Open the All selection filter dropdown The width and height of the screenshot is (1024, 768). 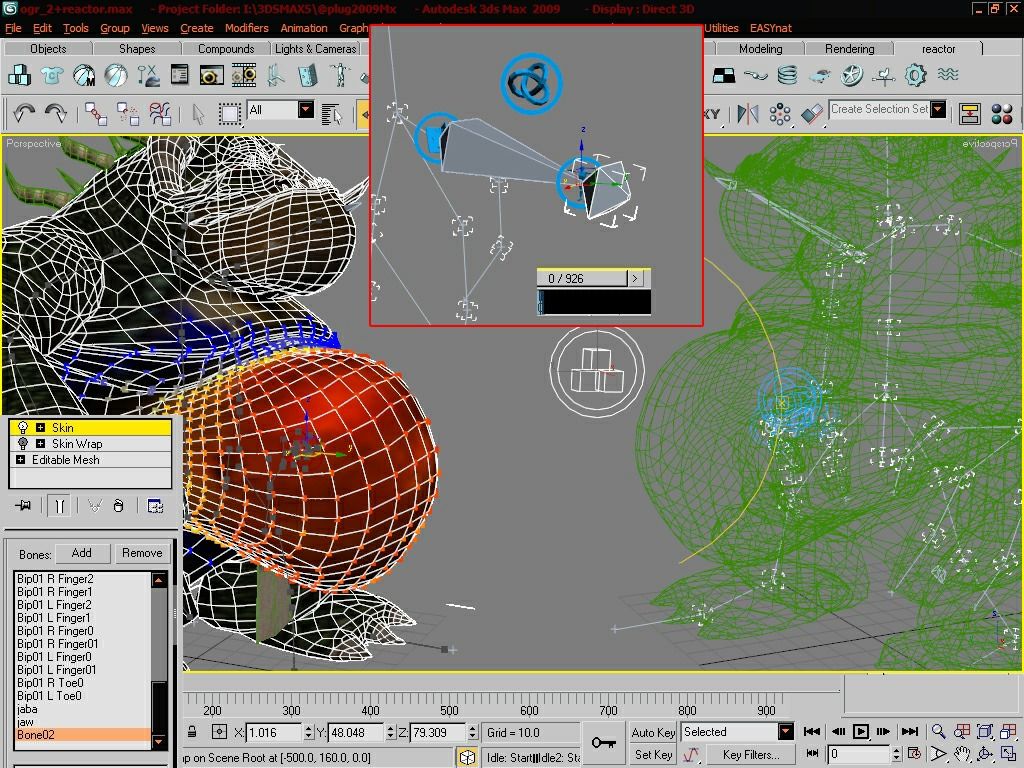pyautogui.click(x=306, y=110)
